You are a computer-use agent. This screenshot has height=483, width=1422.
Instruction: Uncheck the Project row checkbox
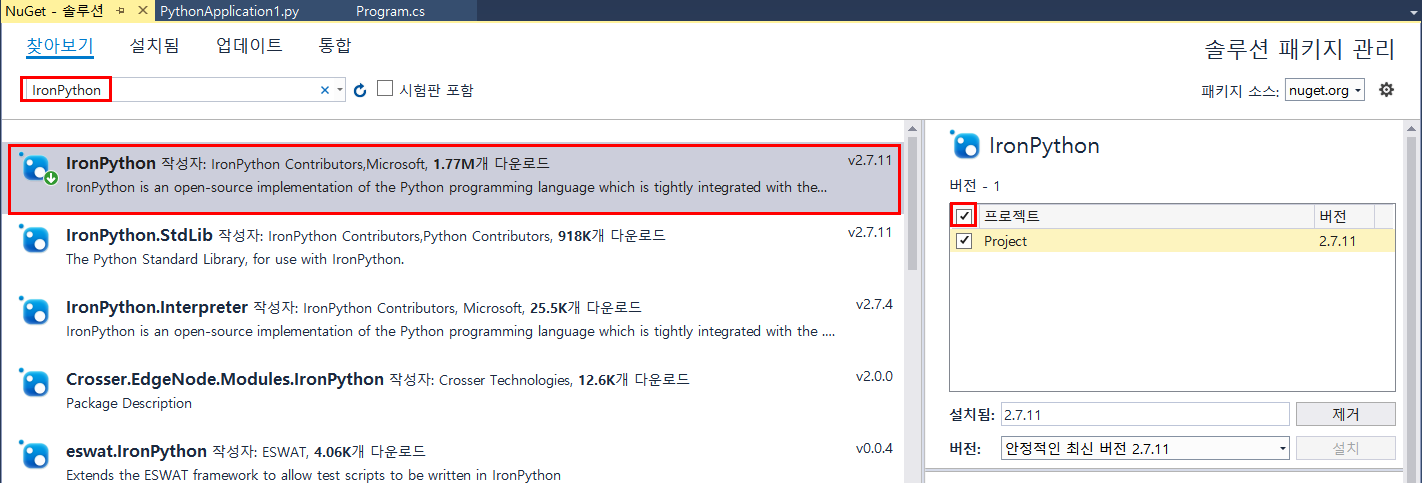[x=964, y=241]
